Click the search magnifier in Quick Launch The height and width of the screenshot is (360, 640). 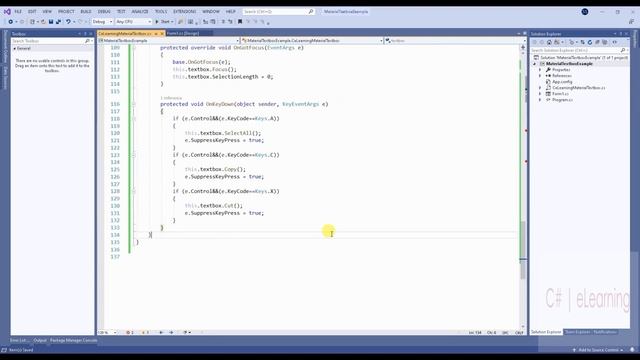(x=311, y=11)
